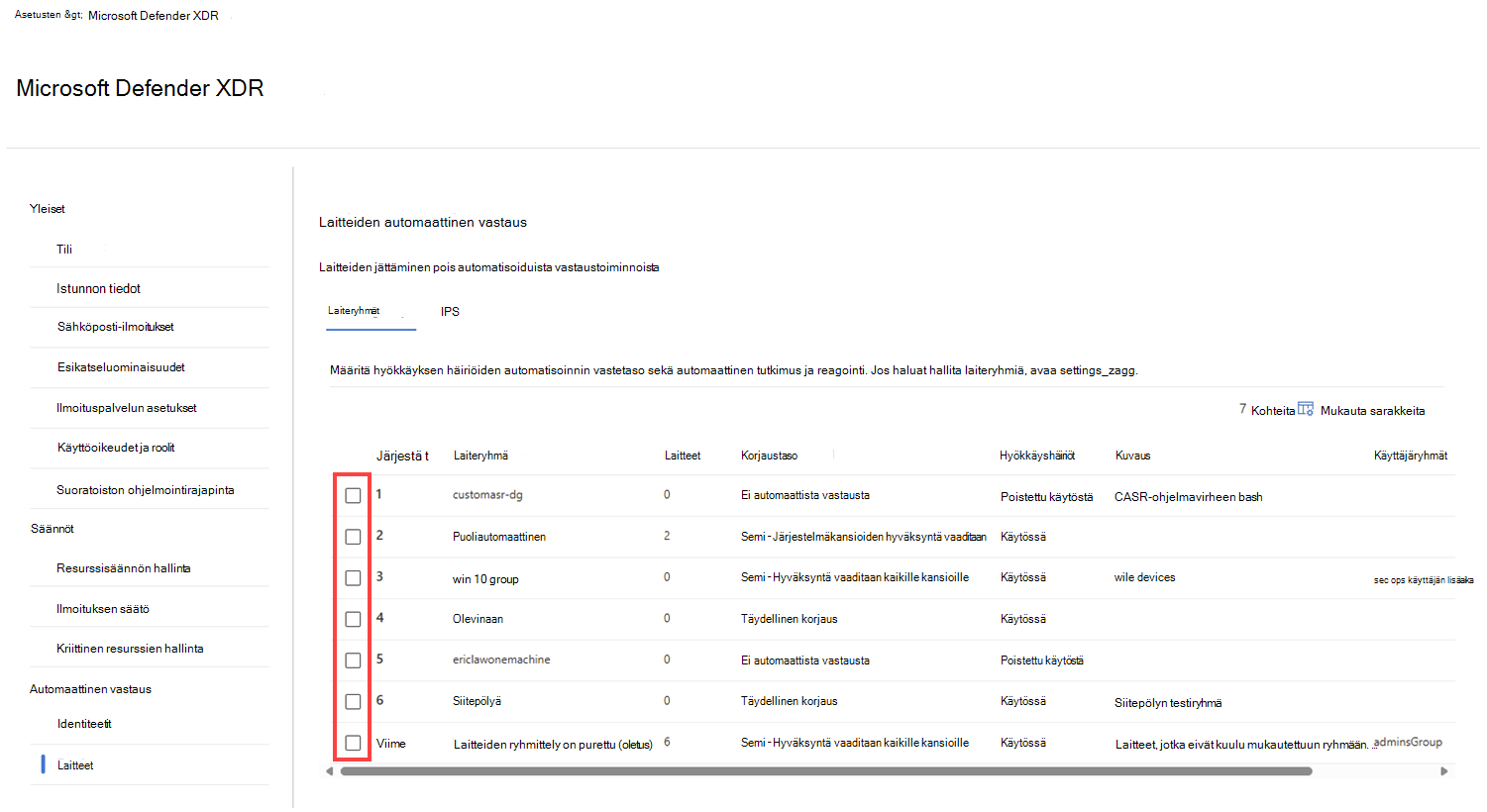Screen dimensions: 1487x812
Task: Open Ilmoituspalvelun asetukset
Action: click(x=127, y=408)
